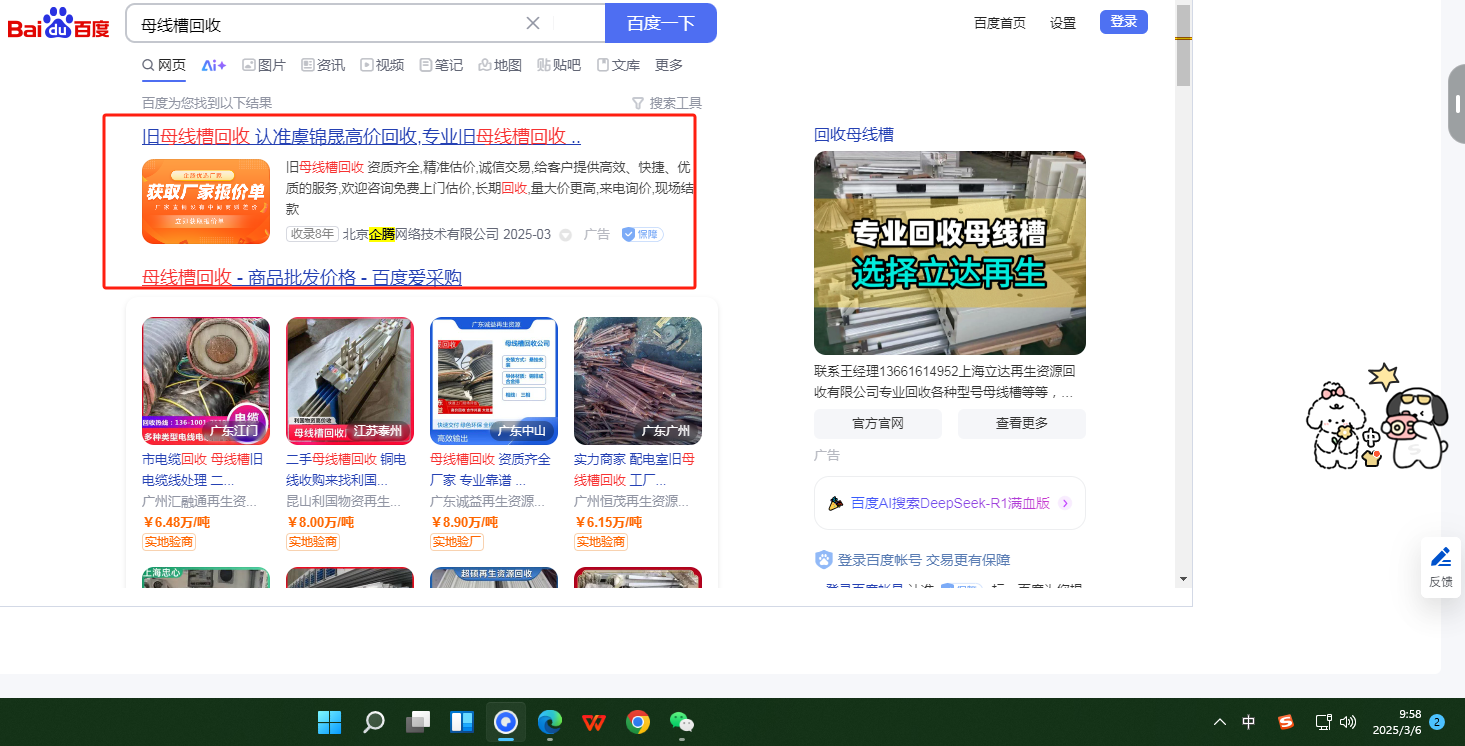Expand the ad info dropdown after 2025-03
The width and height of the screenshot is (1465, 746).
(x=565, y=235)
